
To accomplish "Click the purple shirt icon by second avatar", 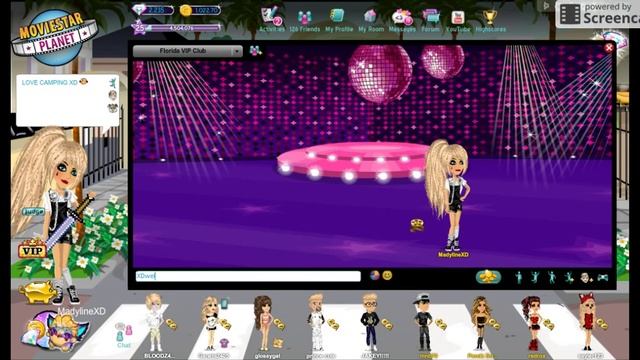I will click(224, 343).
